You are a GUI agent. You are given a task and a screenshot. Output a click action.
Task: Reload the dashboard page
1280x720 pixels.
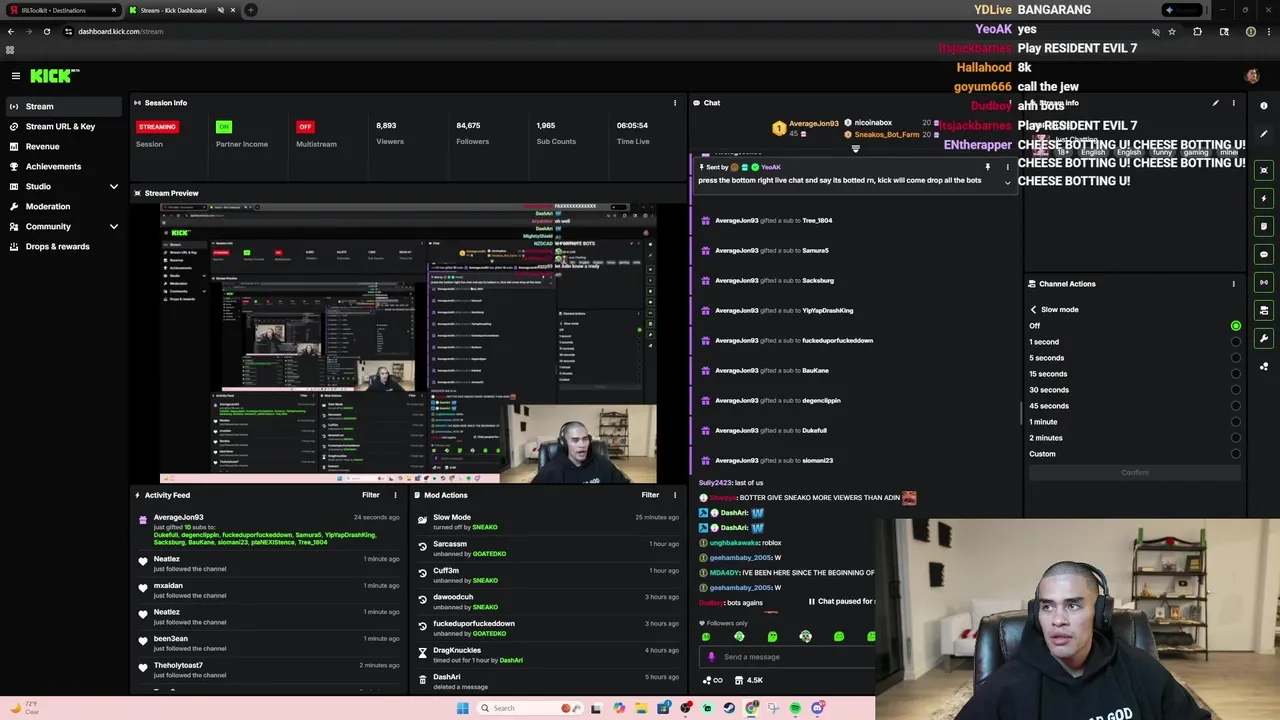coord(46,31)
